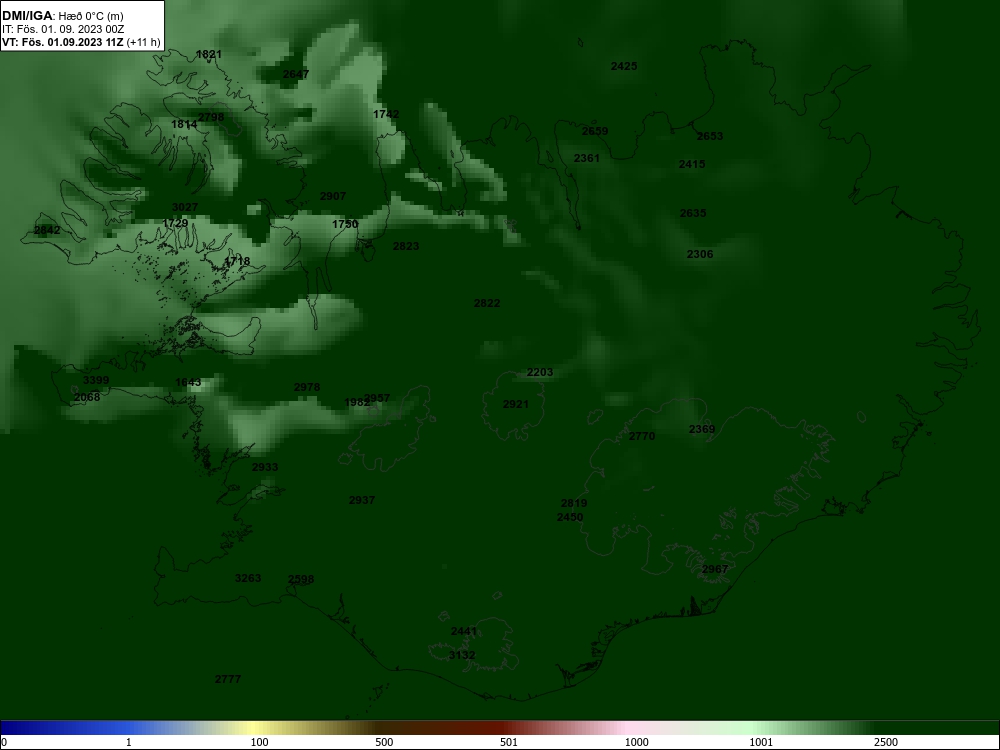The image size is (1000, 750).
Task: Click the map value 1742
Action: [x=386, y=114]
